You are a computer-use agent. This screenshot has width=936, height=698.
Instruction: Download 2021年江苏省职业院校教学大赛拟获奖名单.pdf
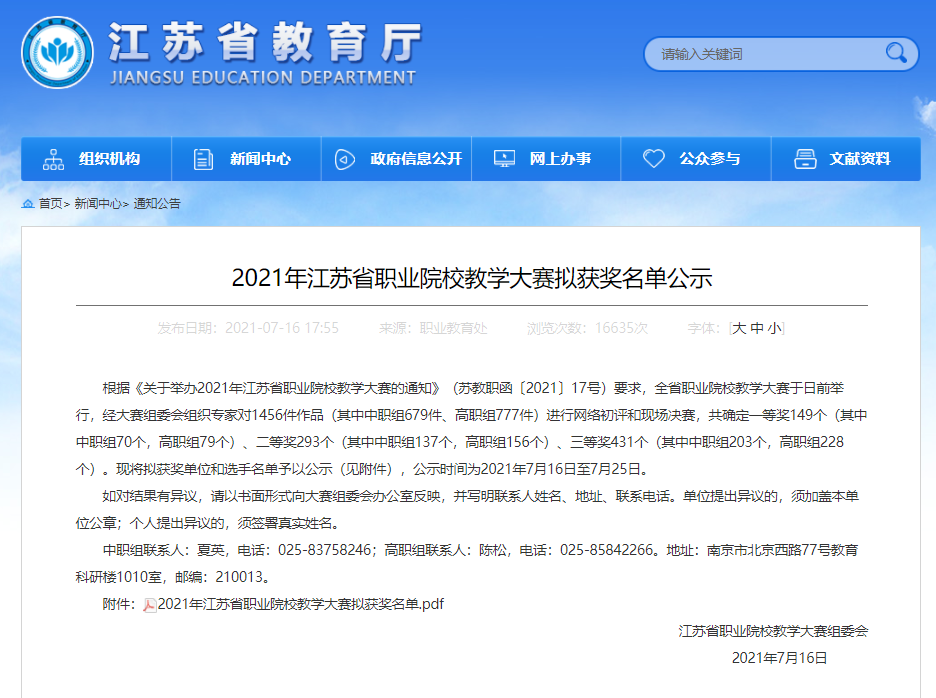pos(301,604)
